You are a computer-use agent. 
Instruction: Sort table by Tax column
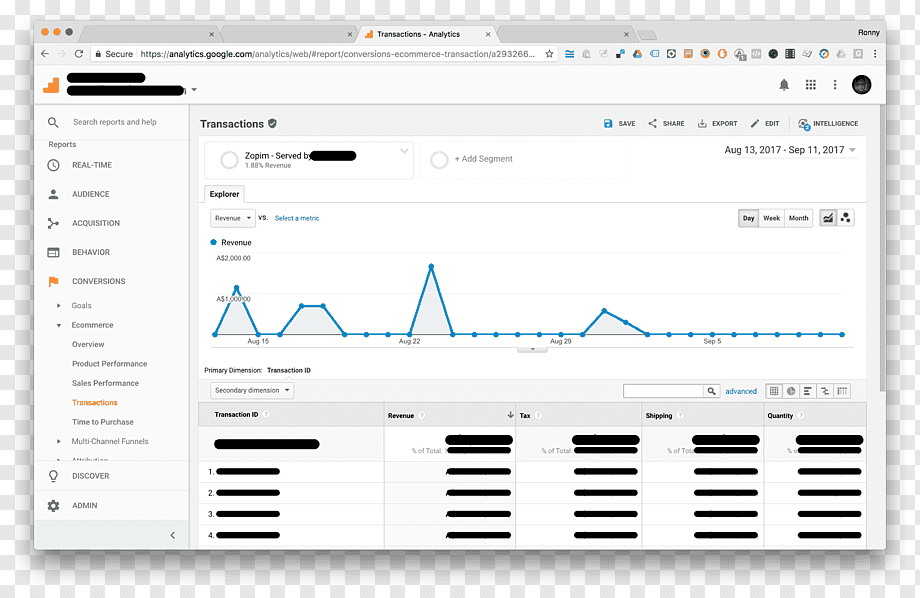tap(525, 415)
